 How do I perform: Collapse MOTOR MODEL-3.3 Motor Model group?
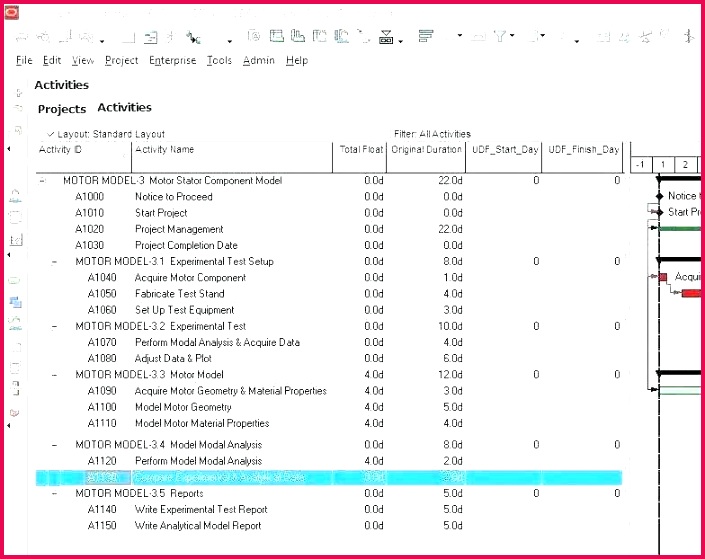(54, 375)
